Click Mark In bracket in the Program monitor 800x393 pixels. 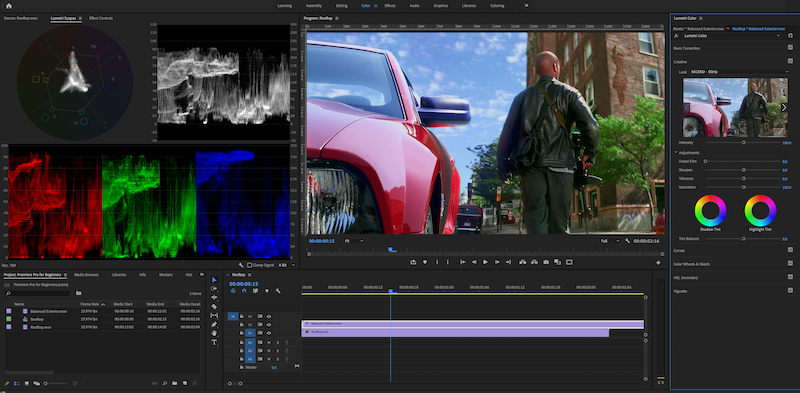[x=437, y=262]
